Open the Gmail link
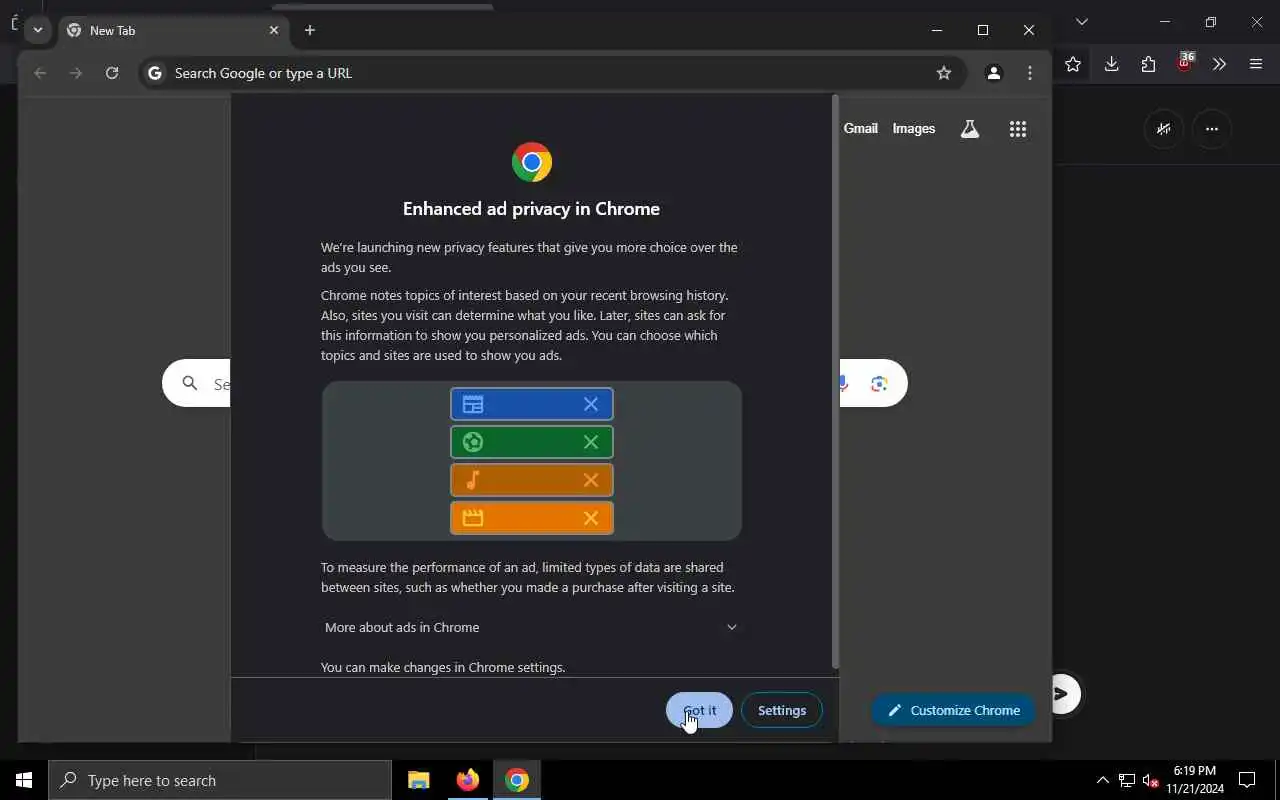The height and width of the screenshot is (800, 1280). (x=860, y=128)
